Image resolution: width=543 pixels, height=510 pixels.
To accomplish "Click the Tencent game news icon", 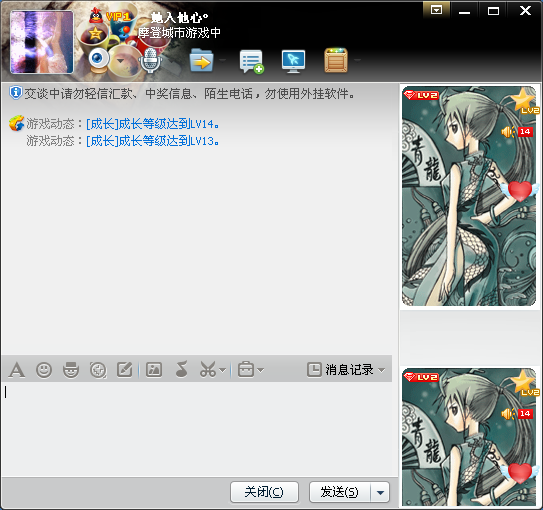I will tap(16, 123).
